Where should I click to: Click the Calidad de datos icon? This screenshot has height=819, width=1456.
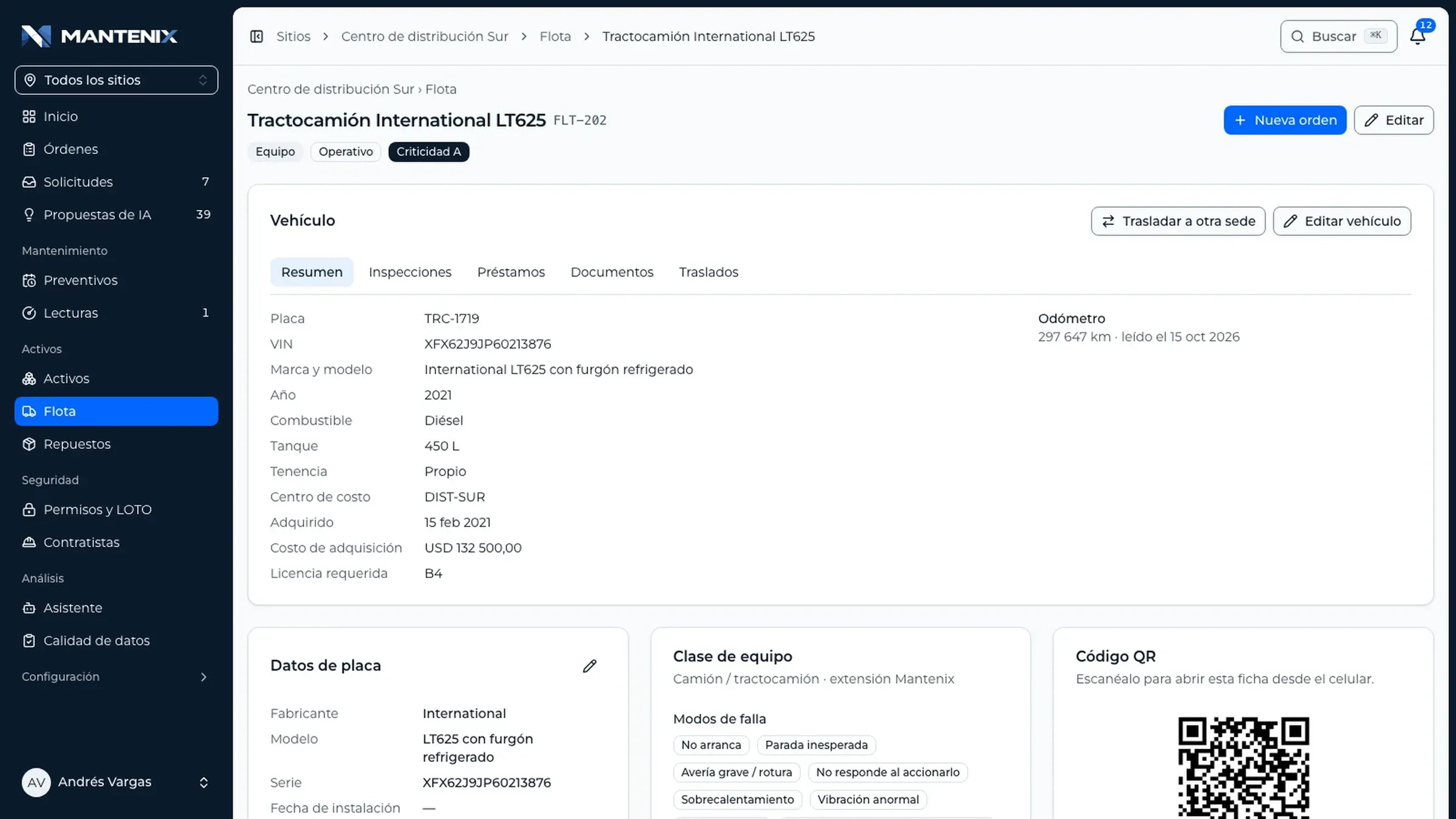[29, 641]
